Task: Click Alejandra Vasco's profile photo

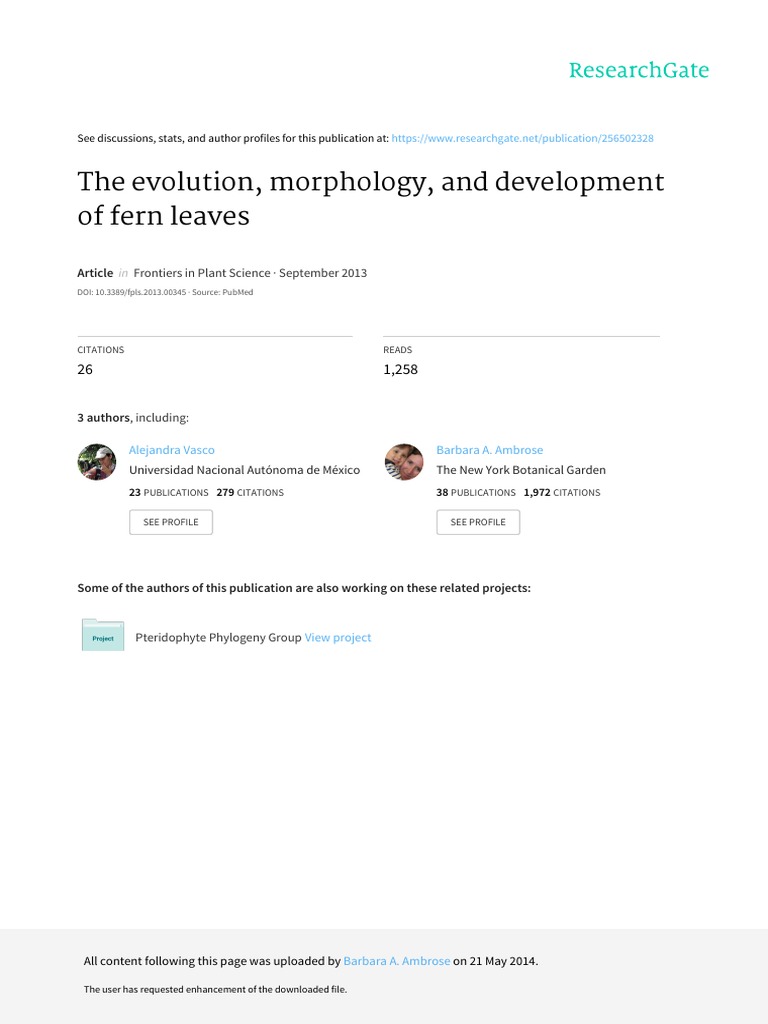Action: click(x=97, y=462)
